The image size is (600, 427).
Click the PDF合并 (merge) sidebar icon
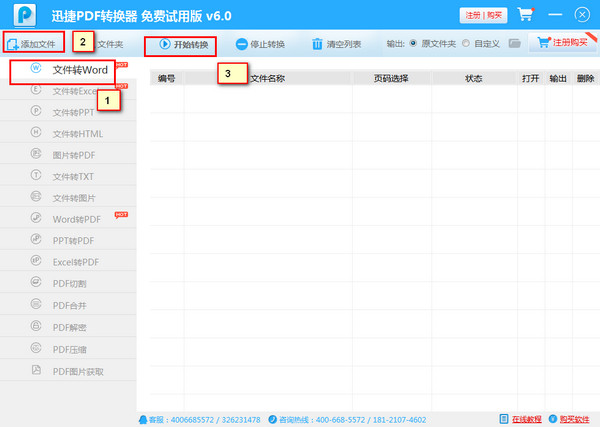point(36,304)
